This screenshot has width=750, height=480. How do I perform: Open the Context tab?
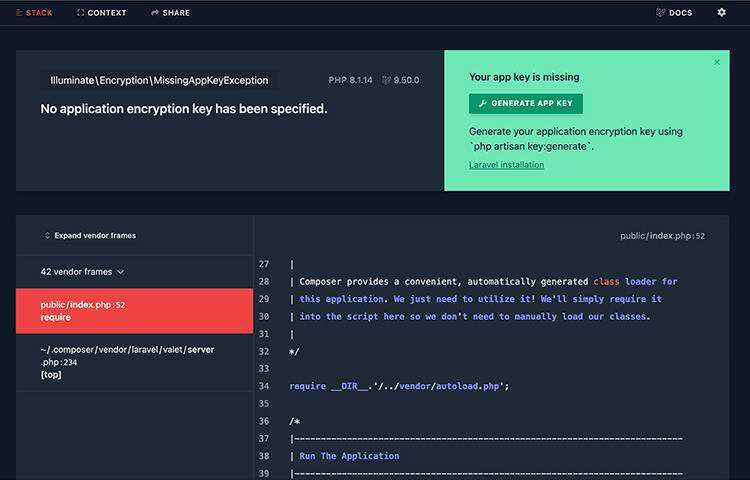pos(101,13)
